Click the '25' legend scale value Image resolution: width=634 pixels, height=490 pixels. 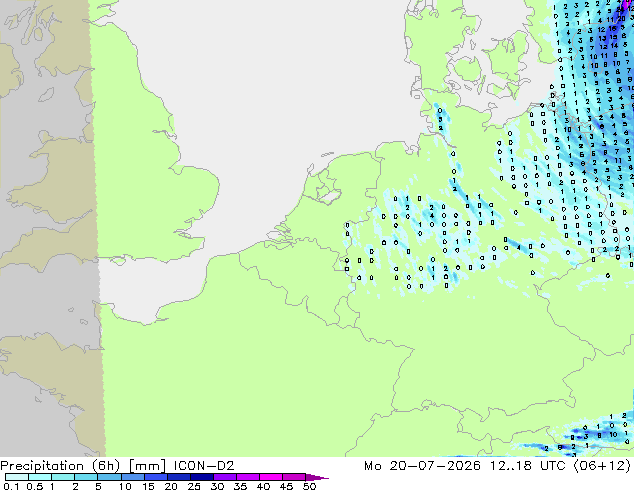click(194, 486)
